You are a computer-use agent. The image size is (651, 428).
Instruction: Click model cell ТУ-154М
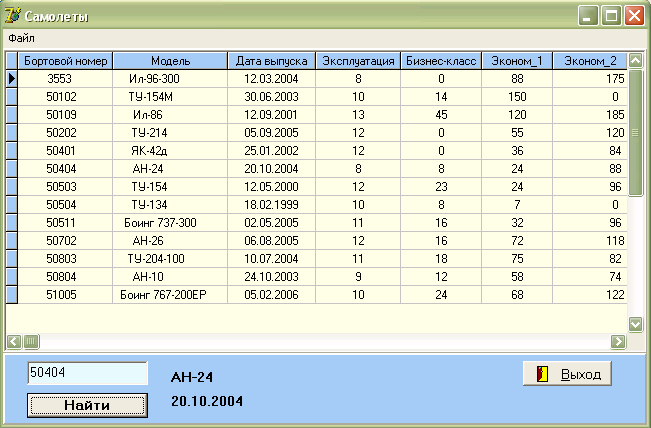click(170, 97)
